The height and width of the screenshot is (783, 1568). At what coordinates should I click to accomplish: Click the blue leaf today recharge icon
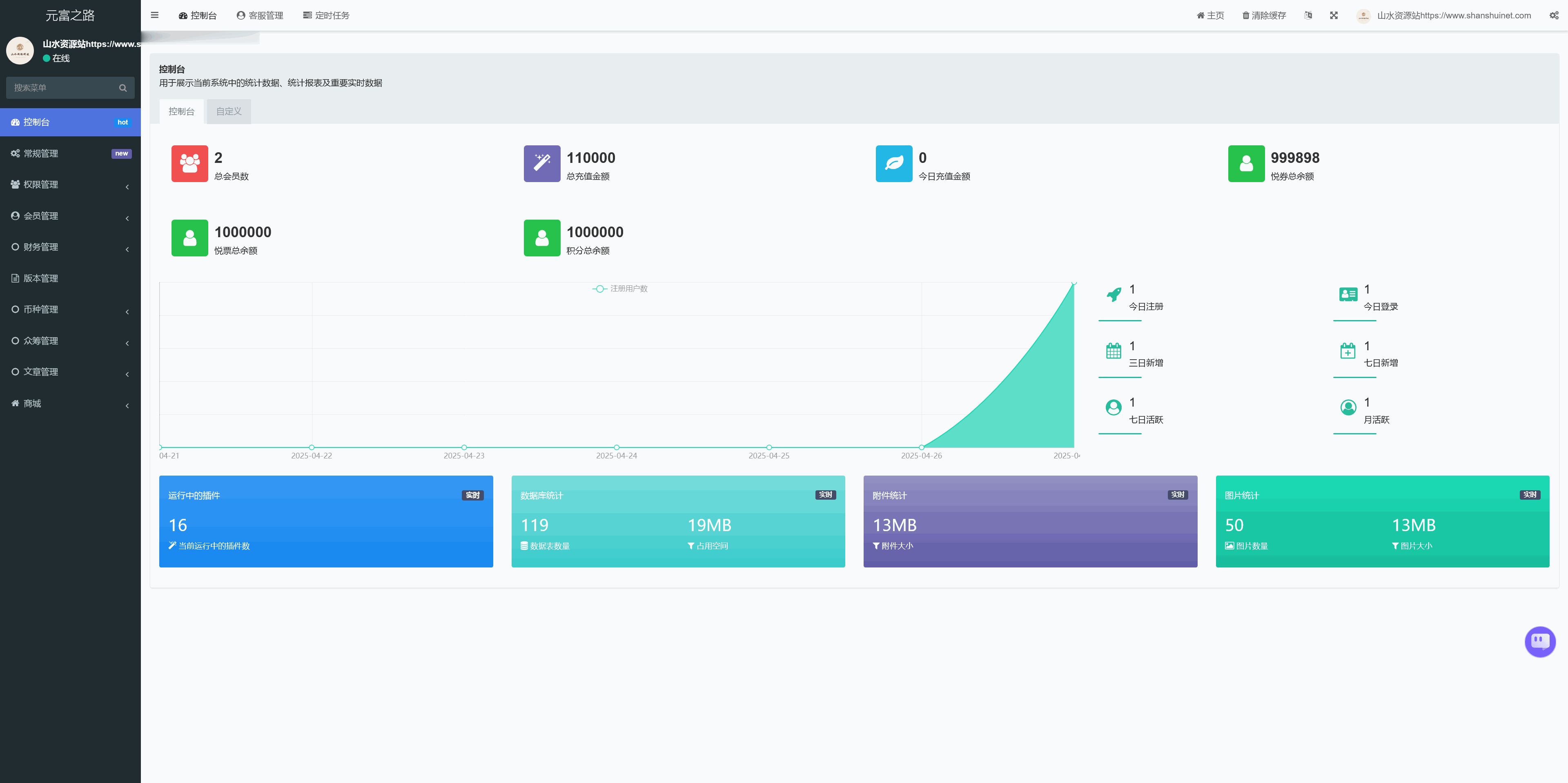pyautogui.click(x=893, y=164)
